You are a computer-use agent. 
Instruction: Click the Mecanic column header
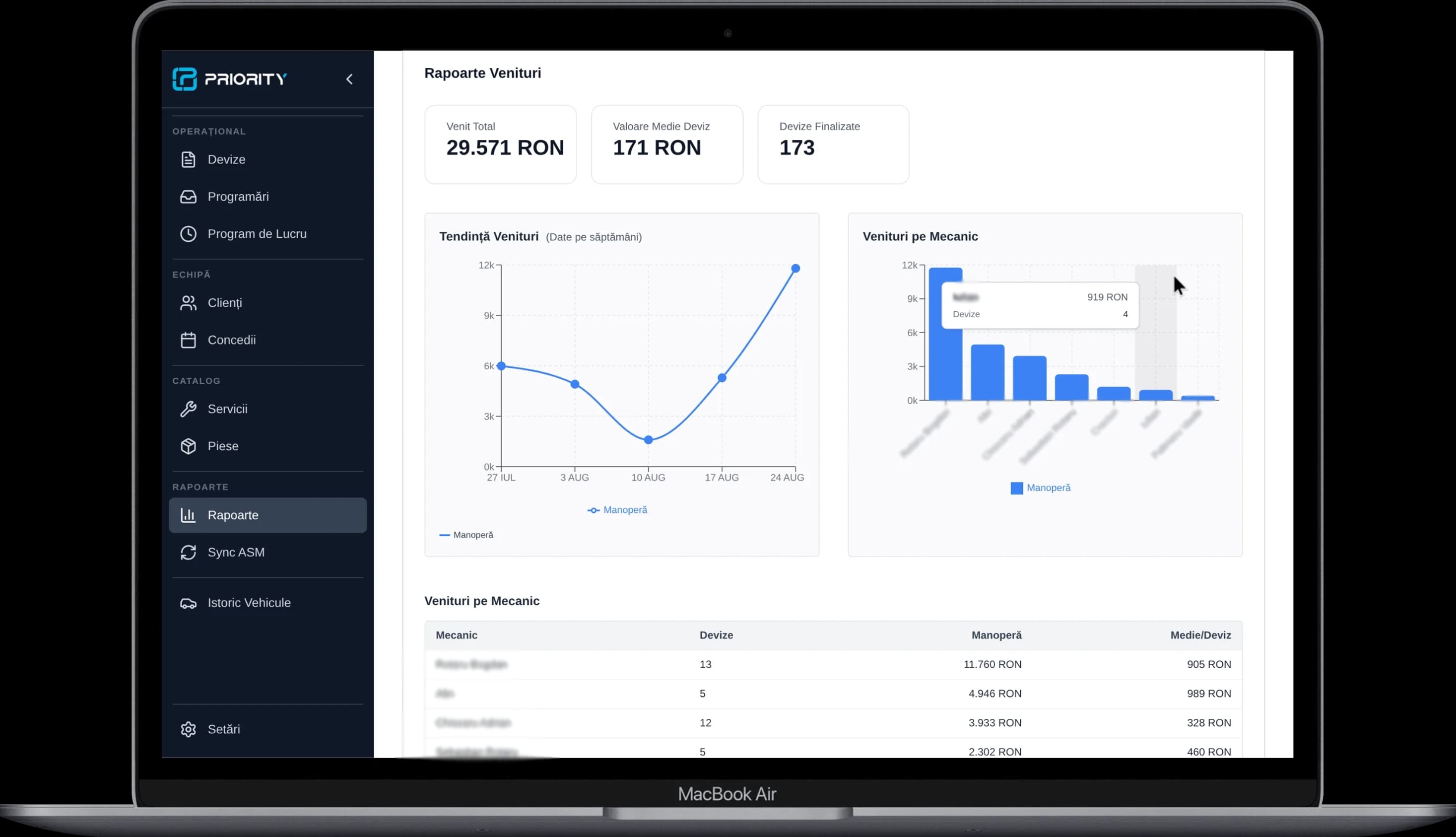(457, 635)
